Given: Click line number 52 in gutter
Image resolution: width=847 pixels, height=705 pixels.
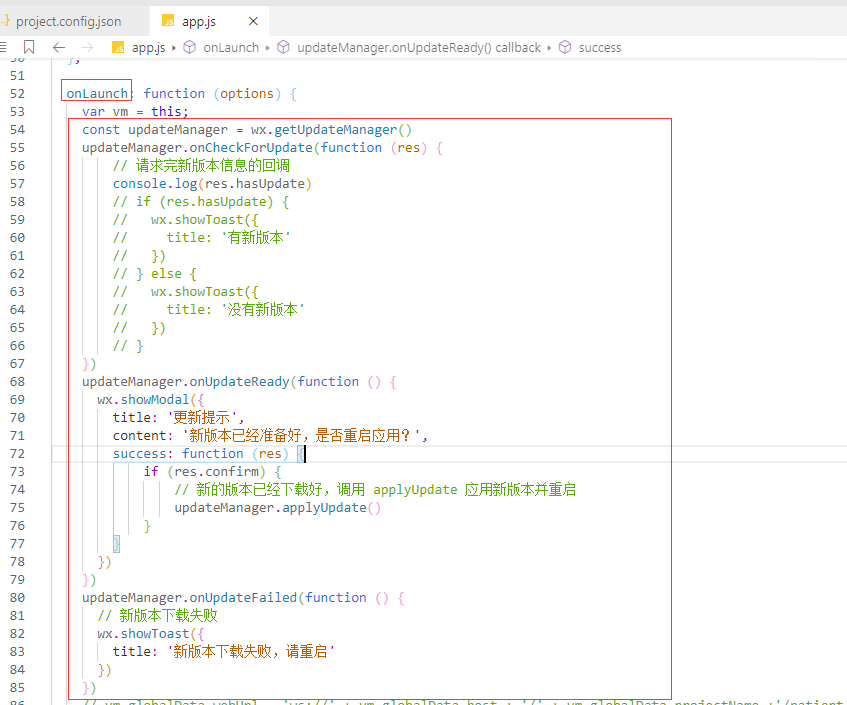Looking at the screenshot, I should 17,93.
